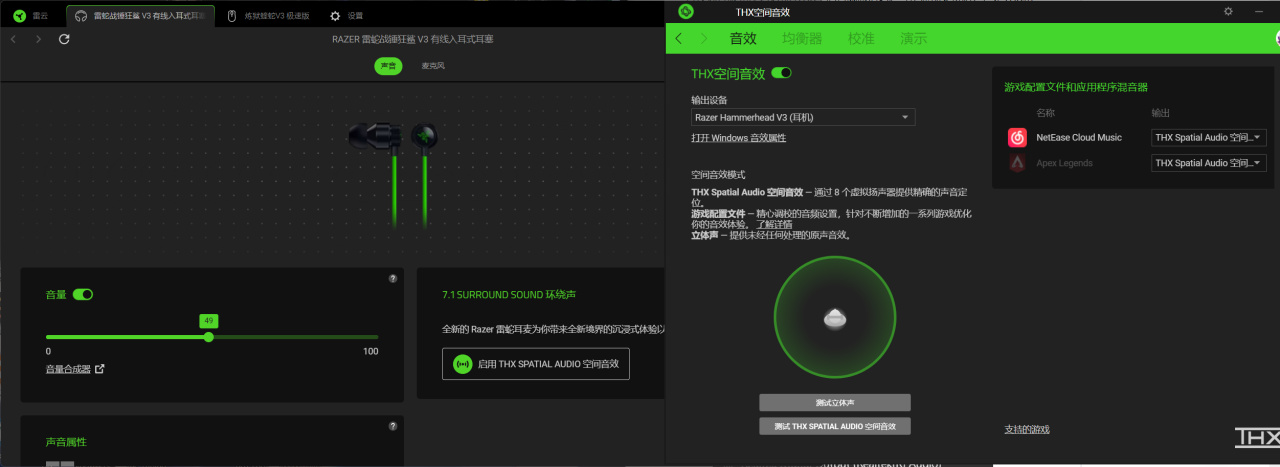Click the mouse icon in 炼狱蝰蛇 tab
The image size is (1280, 467).
click(x=232, y=16)
